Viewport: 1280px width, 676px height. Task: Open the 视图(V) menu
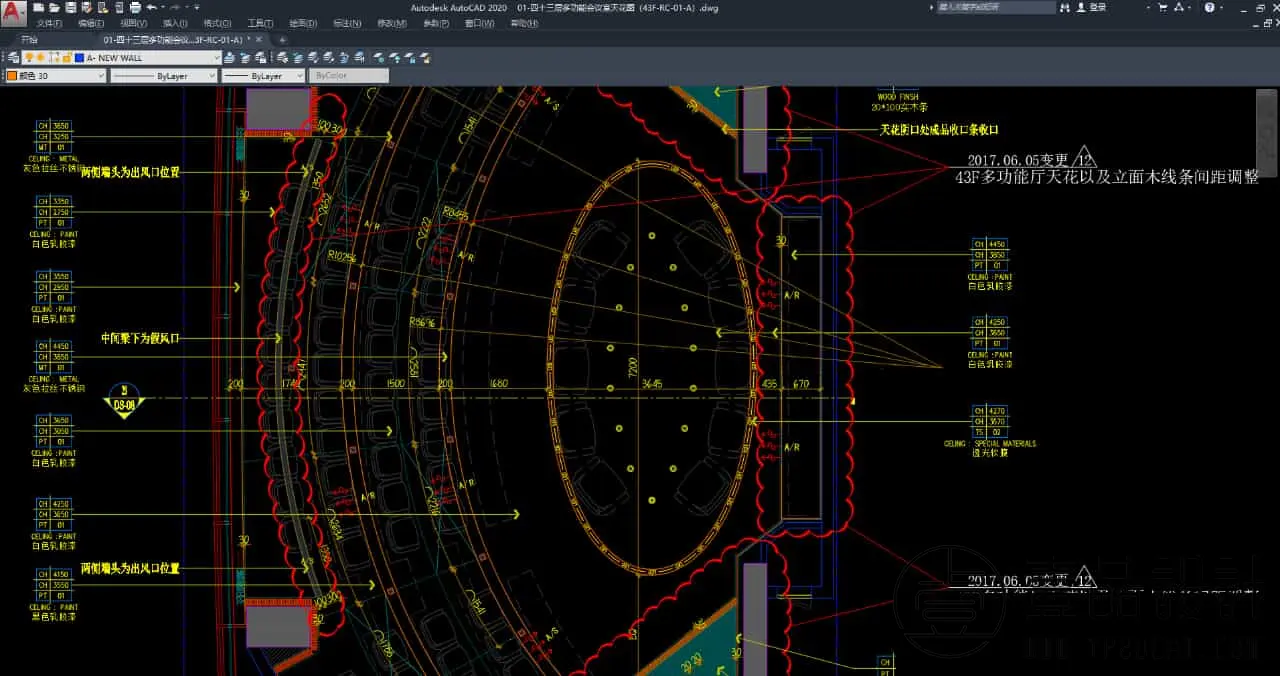click(134, 23)
